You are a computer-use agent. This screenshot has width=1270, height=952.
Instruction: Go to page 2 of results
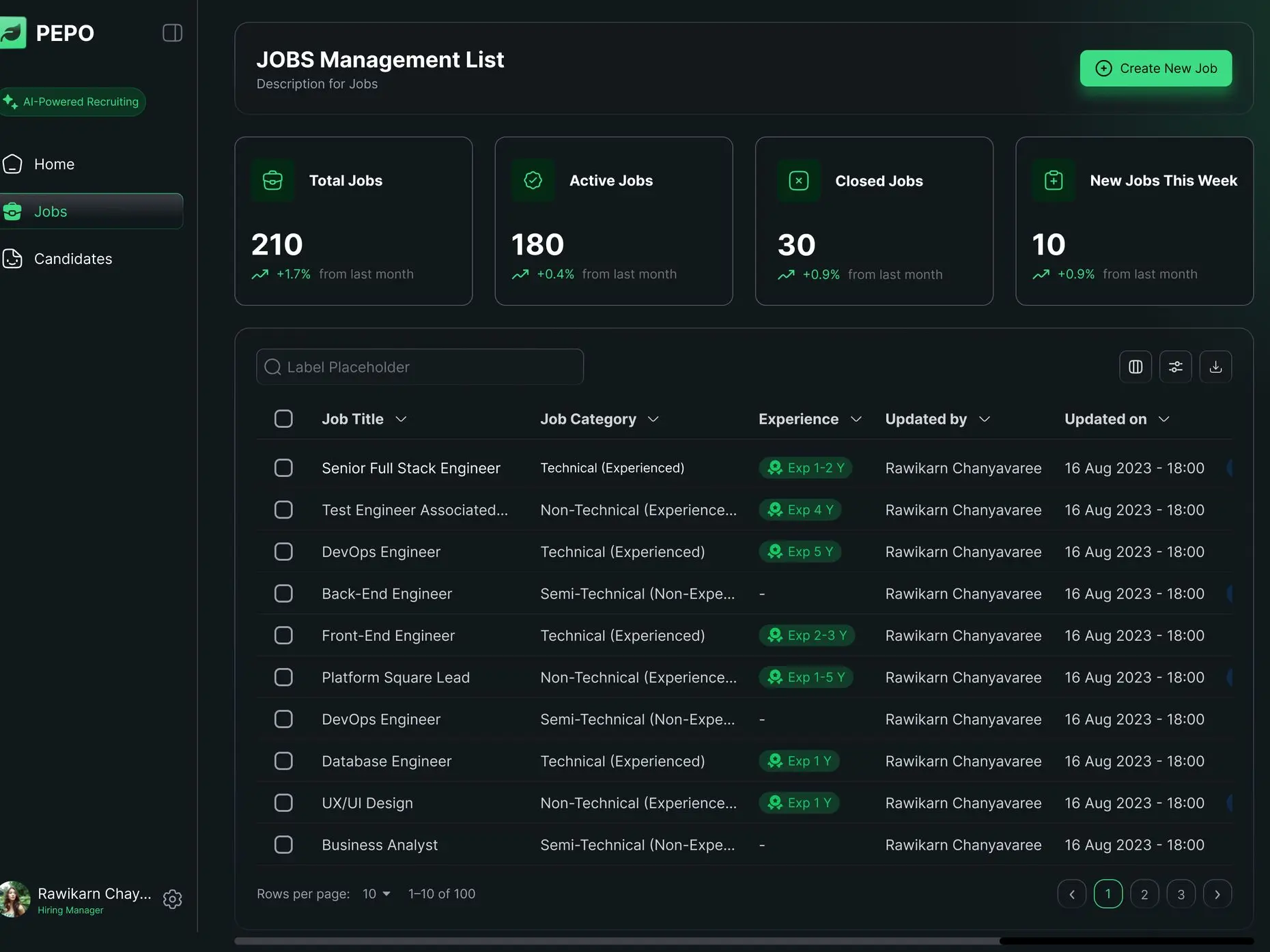[1144, 894]
